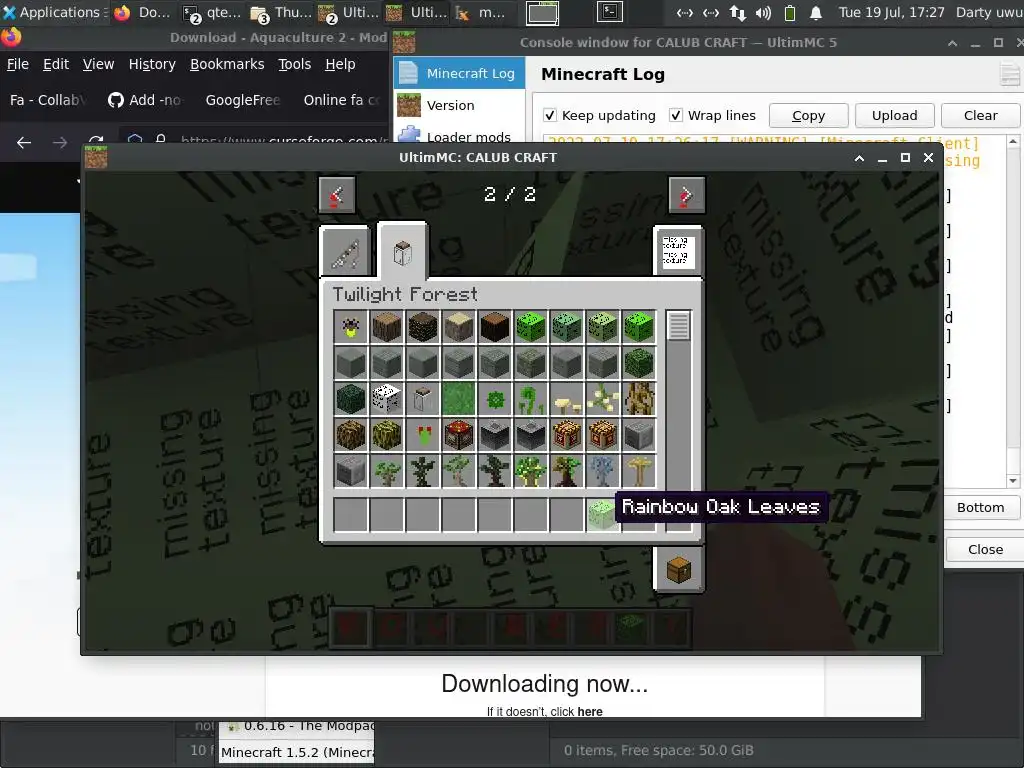The image size is (1024, 768).
Task: Open notifications bell tray icon
Action: coord(816,12)
